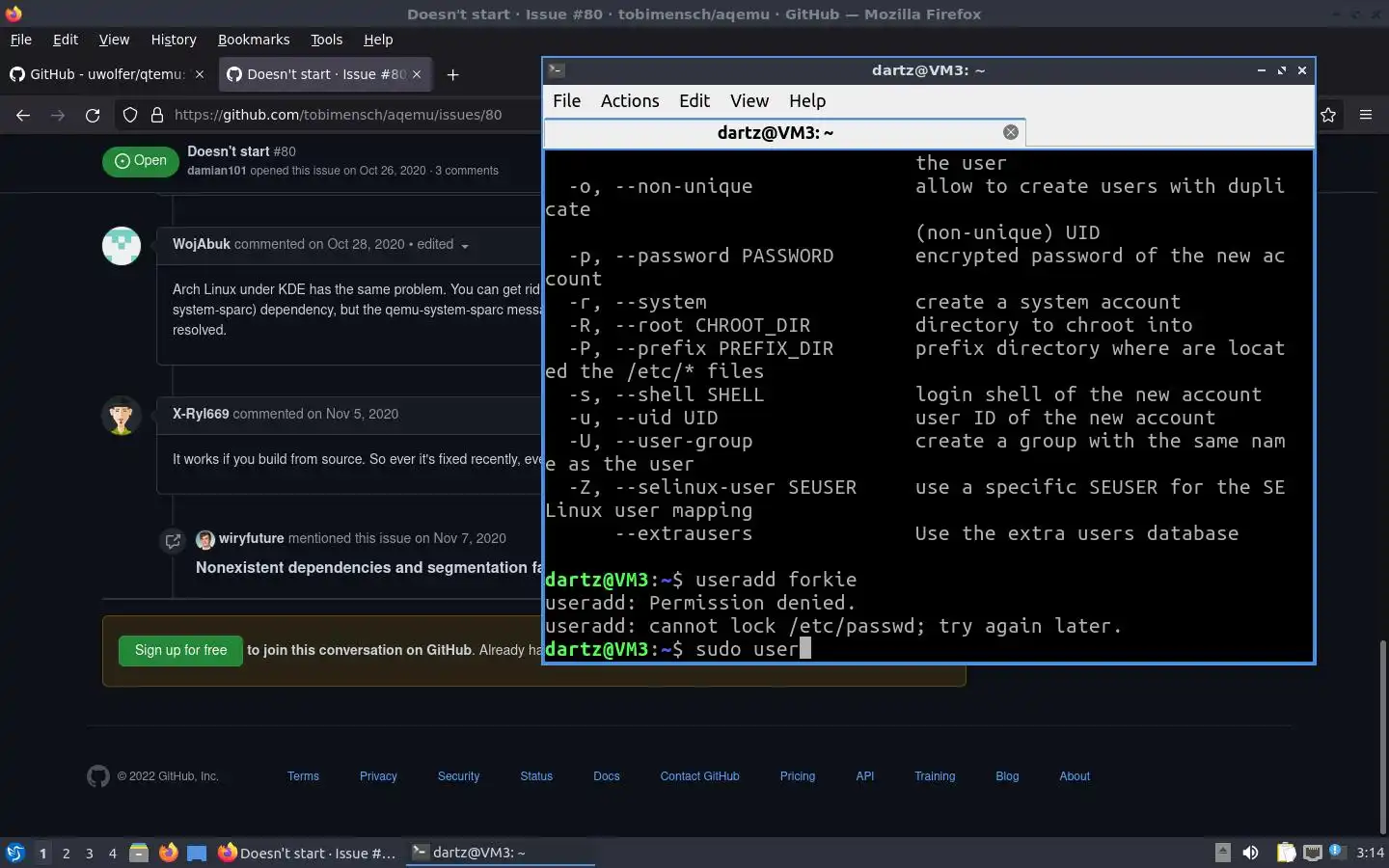The image size is (1389, 868).
Task: Open WojAbuk's username link
Action: click(x=202, y=244)
